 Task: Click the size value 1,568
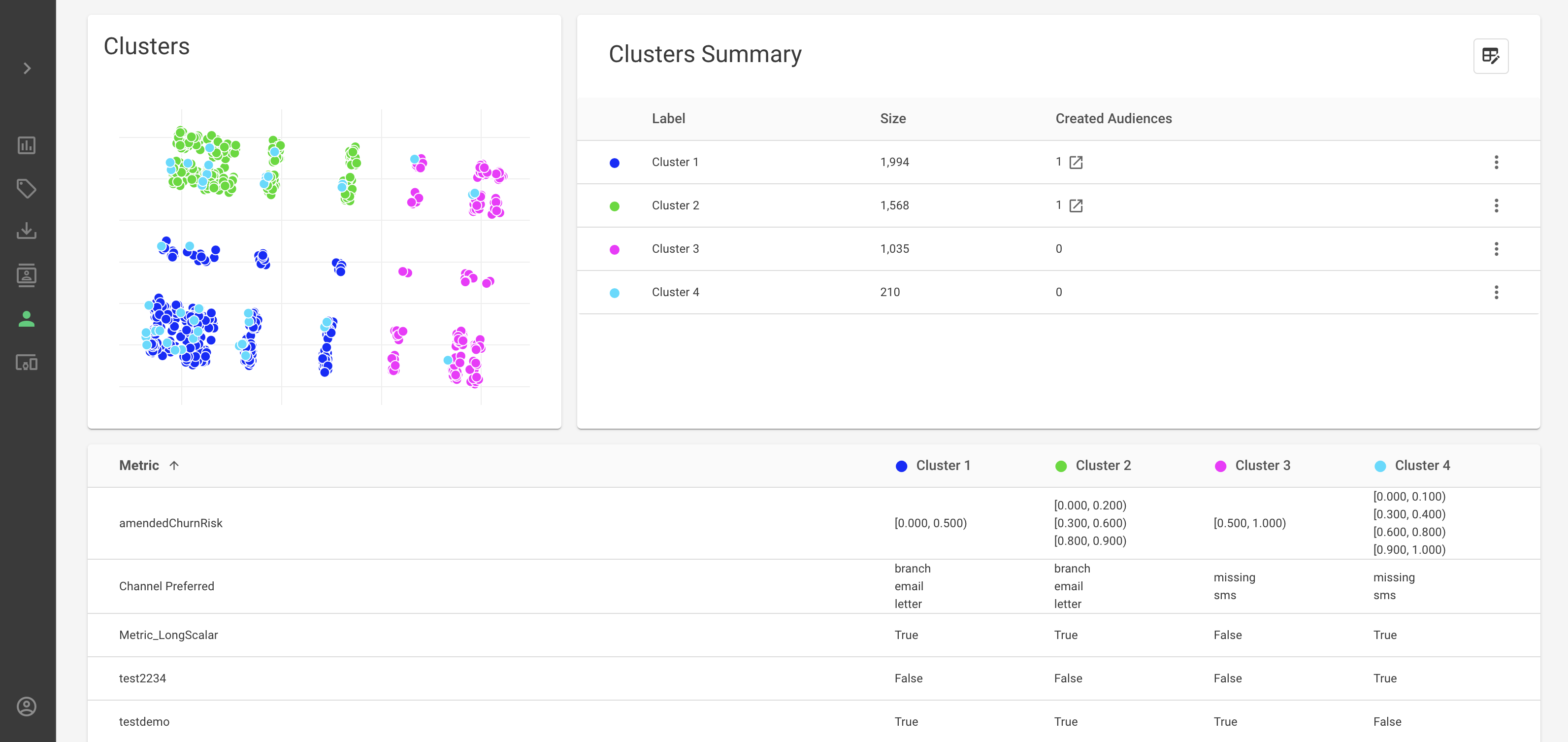click(894, 205)
